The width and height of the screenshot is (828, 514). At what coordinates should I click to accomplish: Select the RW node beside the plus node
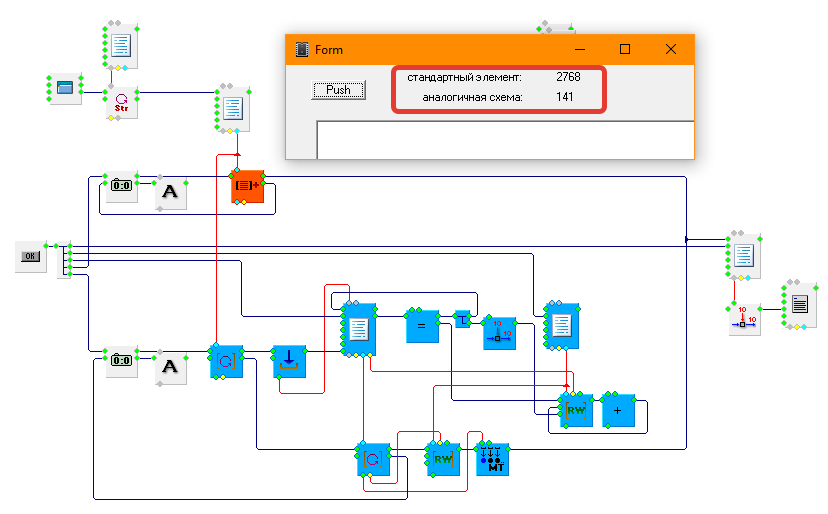coord(576,410)
